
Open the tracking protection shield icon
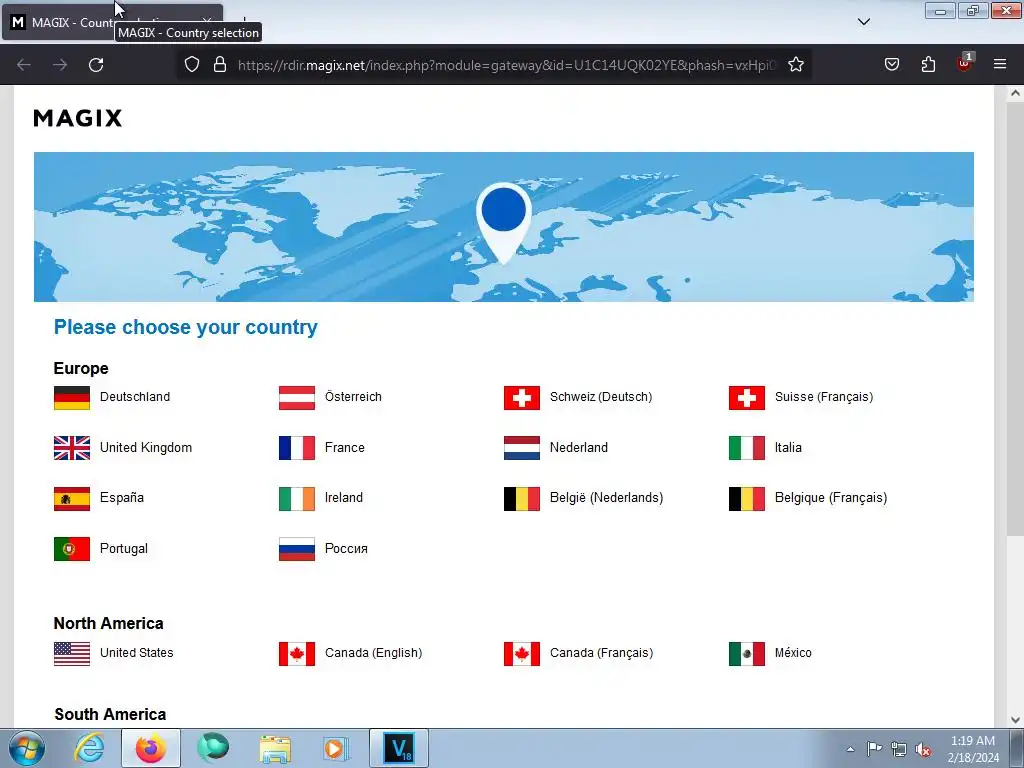(x=191, y=65)
